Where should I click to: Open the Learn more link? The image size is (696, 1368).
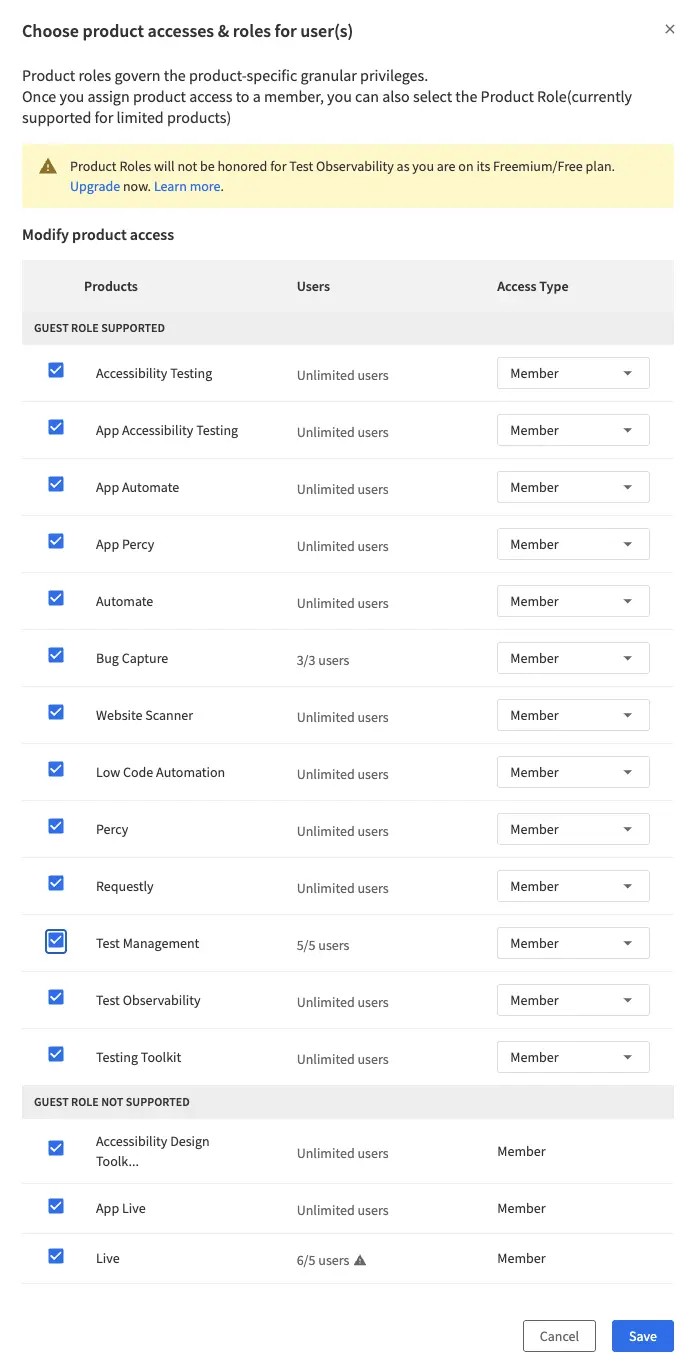coord(187,186)
